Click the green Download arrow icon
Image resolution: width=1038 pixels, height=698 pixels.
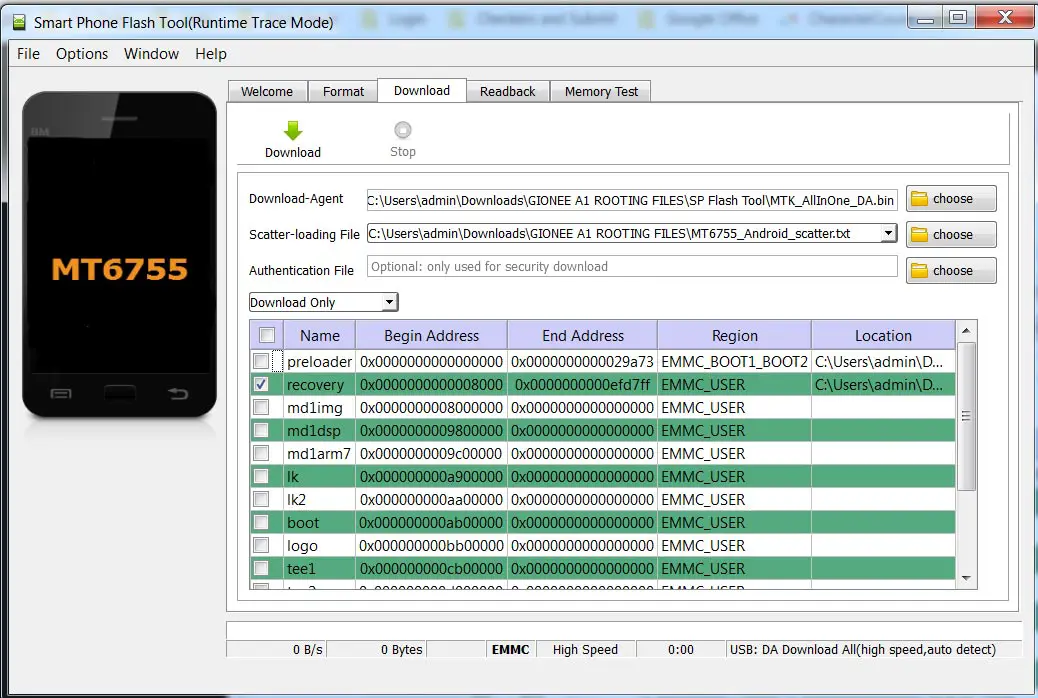coord(293,130)
